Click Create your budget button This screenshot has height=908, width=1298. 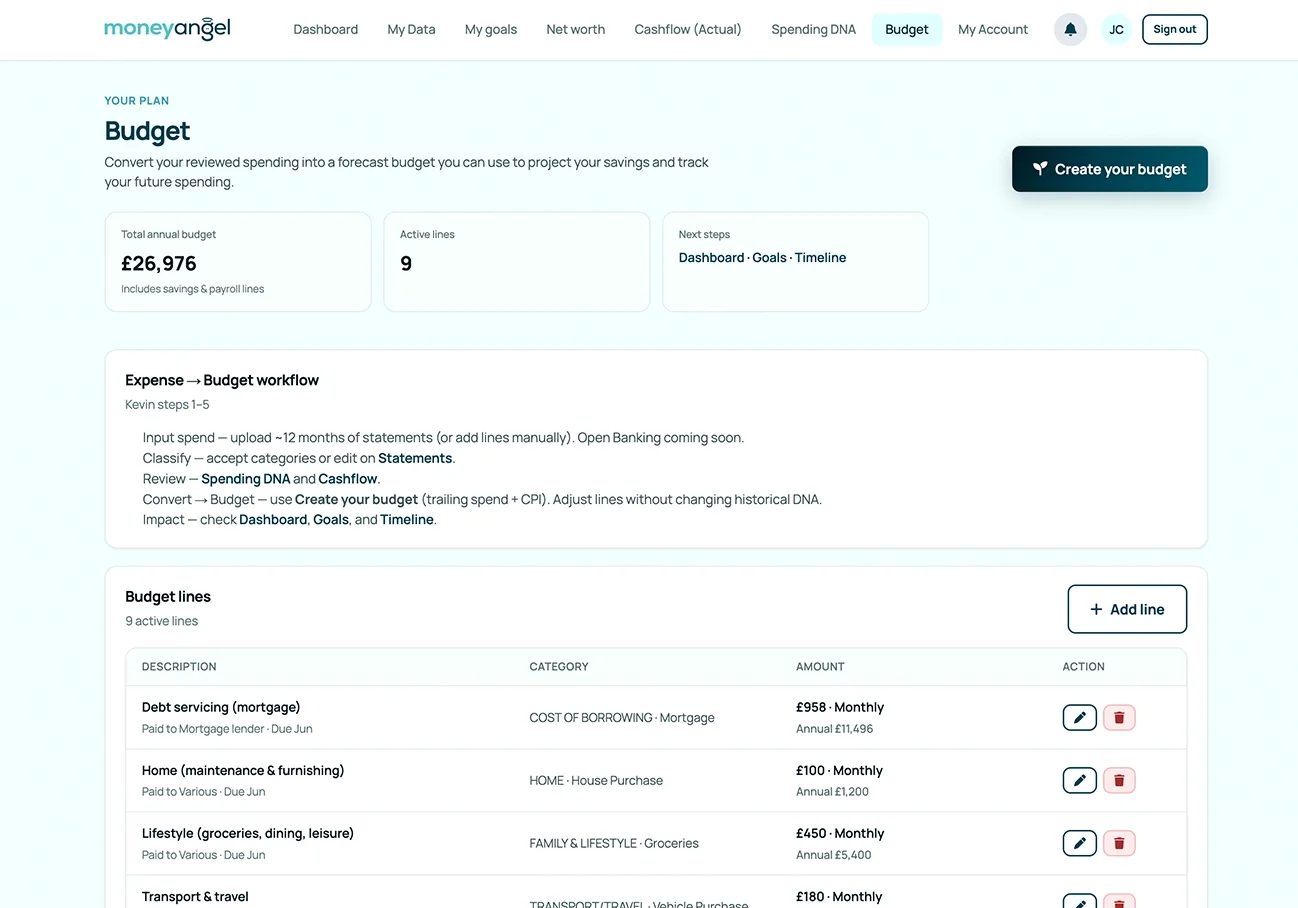[1109, 169]
